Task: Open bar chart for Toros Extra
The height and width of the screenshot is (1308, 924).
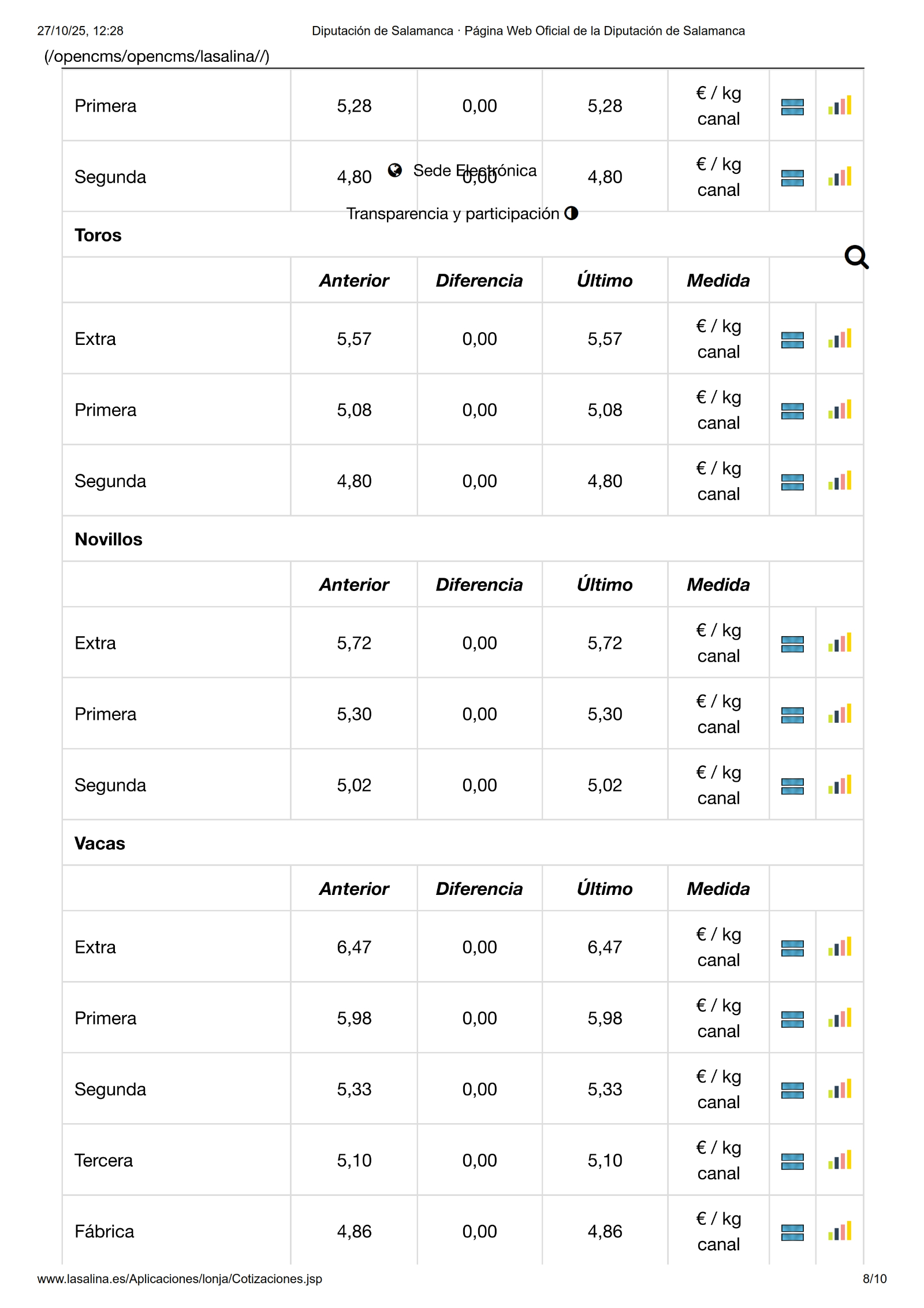Action: click(x=839, y=339)
